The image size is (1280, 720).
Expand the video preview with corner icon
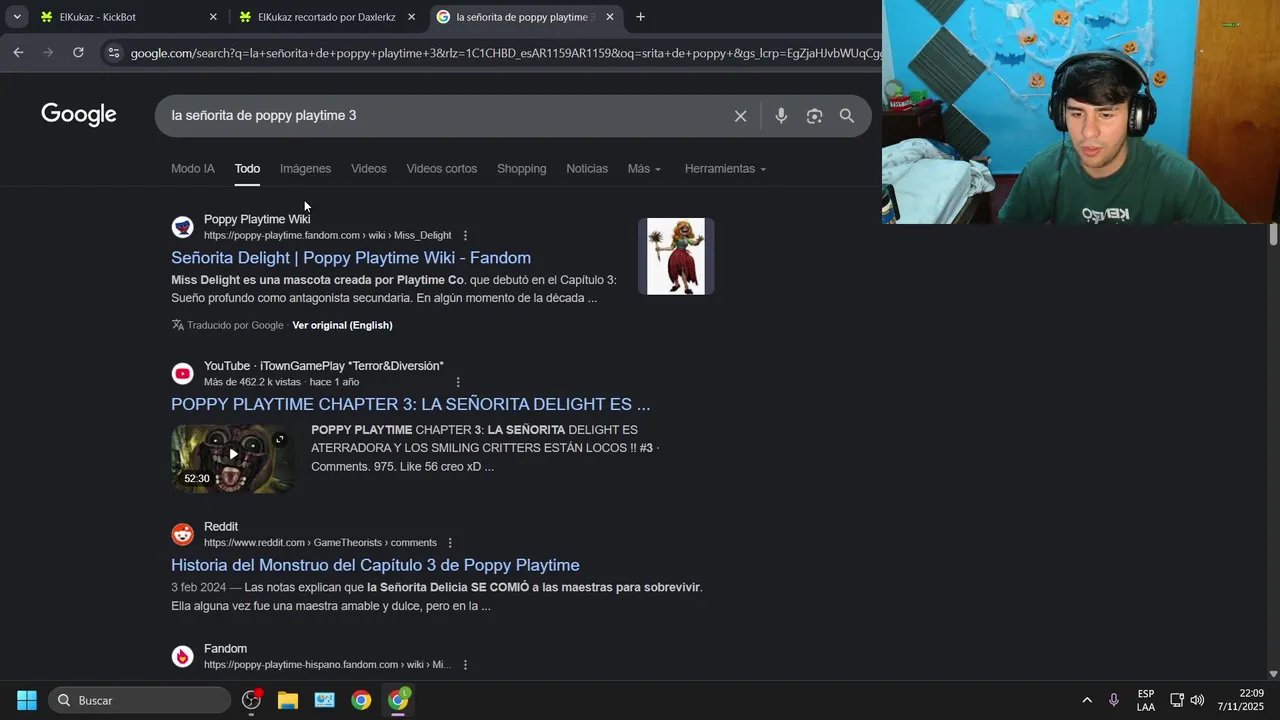point(280,439)
